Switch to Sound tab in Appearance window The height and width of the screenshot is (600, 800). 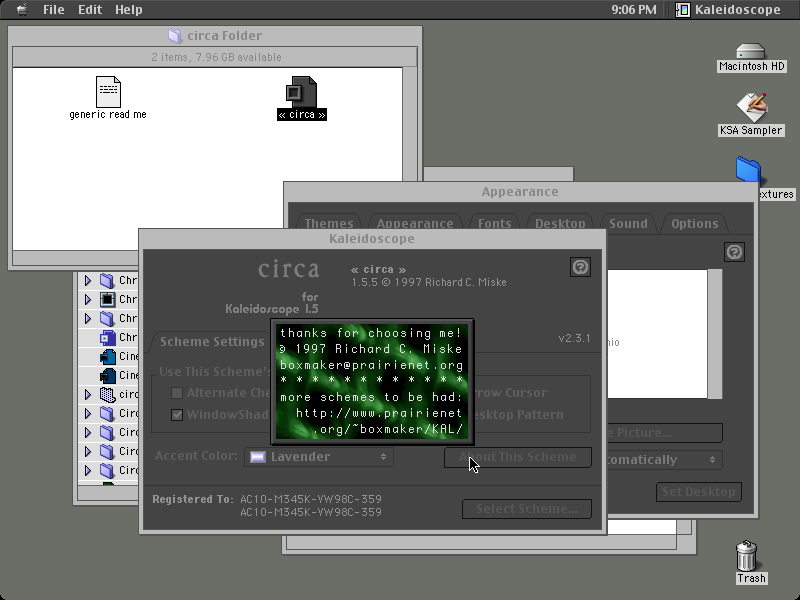tap(628, 223)
